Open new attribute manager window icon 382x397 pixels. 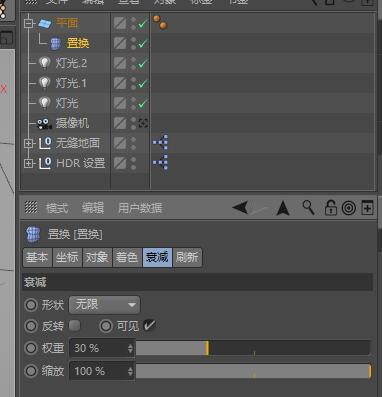point(367,208)
